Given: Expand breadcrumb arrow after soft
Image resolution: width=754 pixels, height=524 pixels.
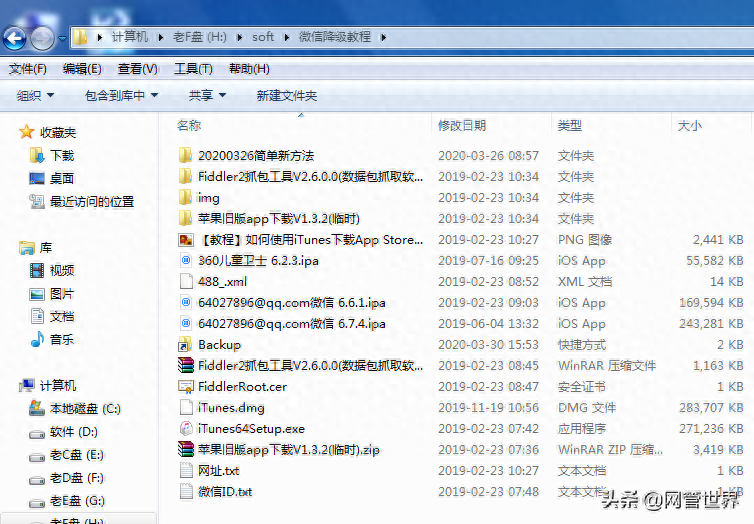Looking at the screenshot, I should coord(287,37).
